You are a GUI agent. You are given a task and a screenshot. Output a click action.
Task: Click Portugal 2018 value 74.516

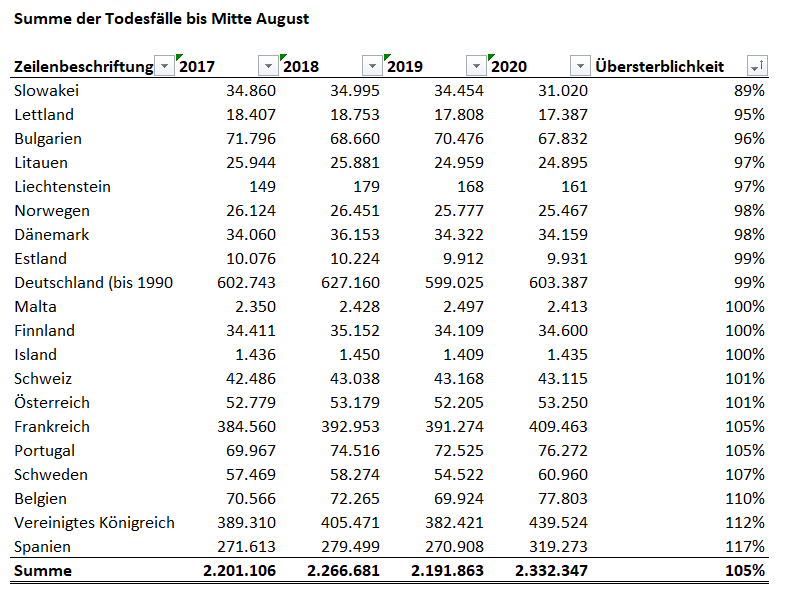(355, 451)
